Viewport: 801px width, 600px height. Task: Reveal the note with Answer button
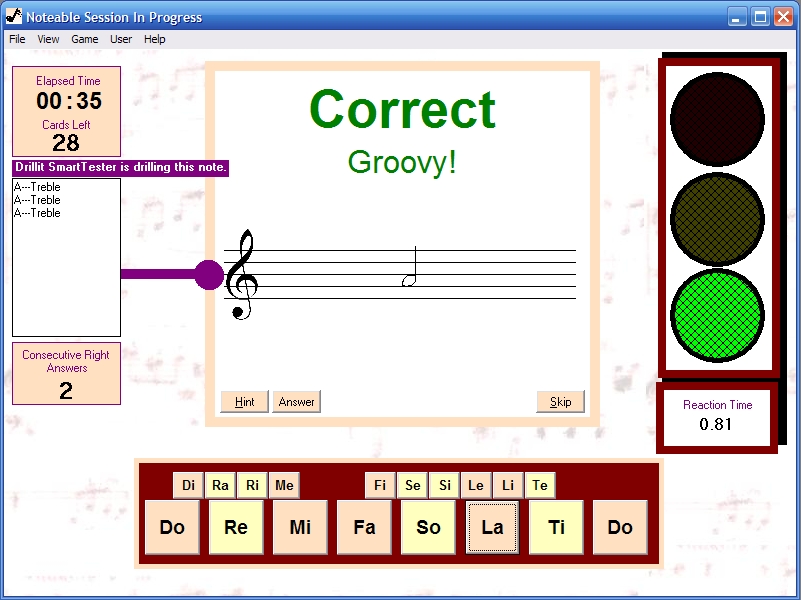tap(296, 402)
